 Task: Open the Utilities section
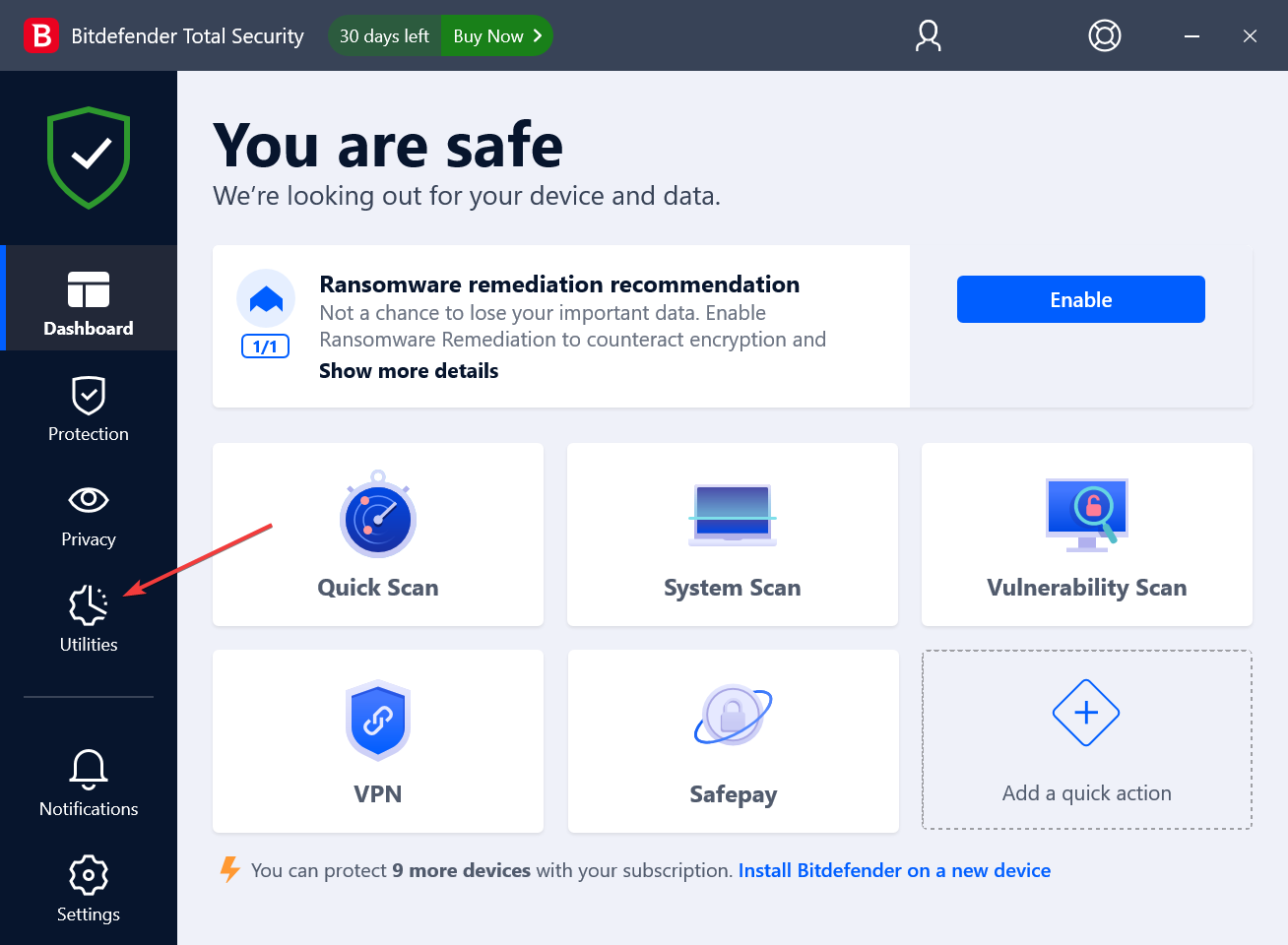[x=89, y=619]
